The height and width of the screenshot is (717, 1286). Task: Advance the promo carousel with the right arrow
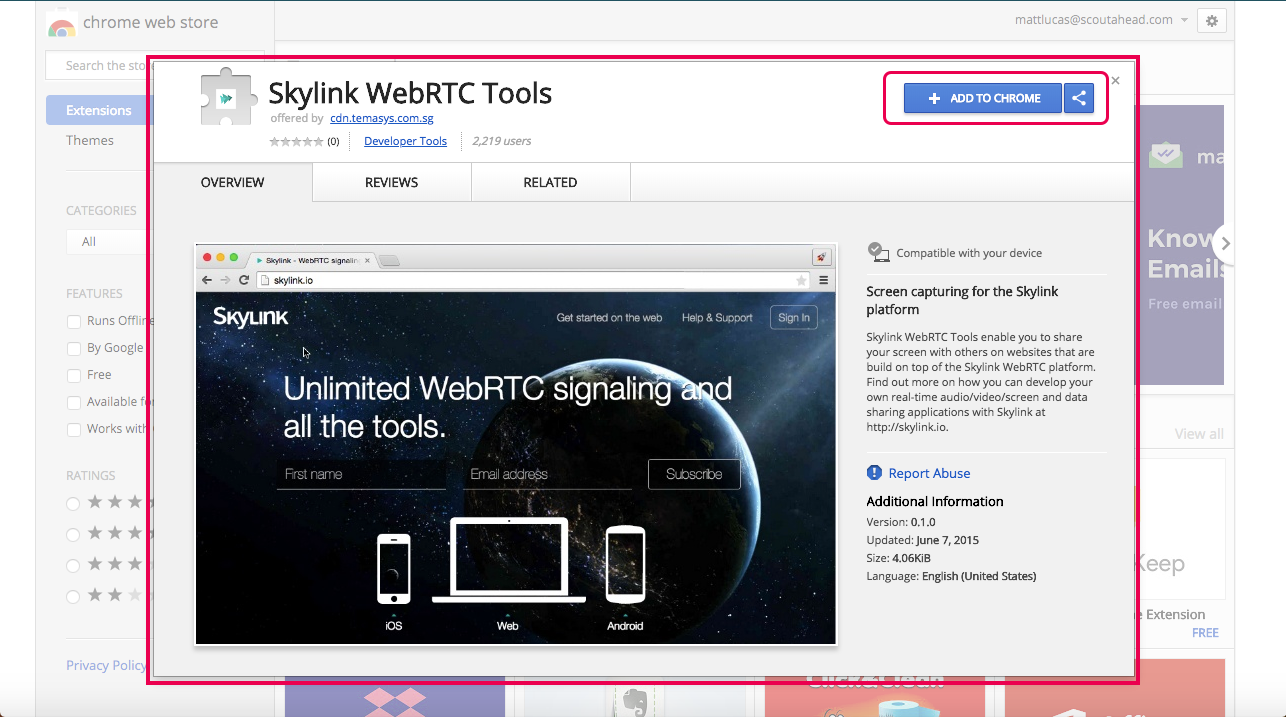pyautogui.click(x=1225, y=243)
